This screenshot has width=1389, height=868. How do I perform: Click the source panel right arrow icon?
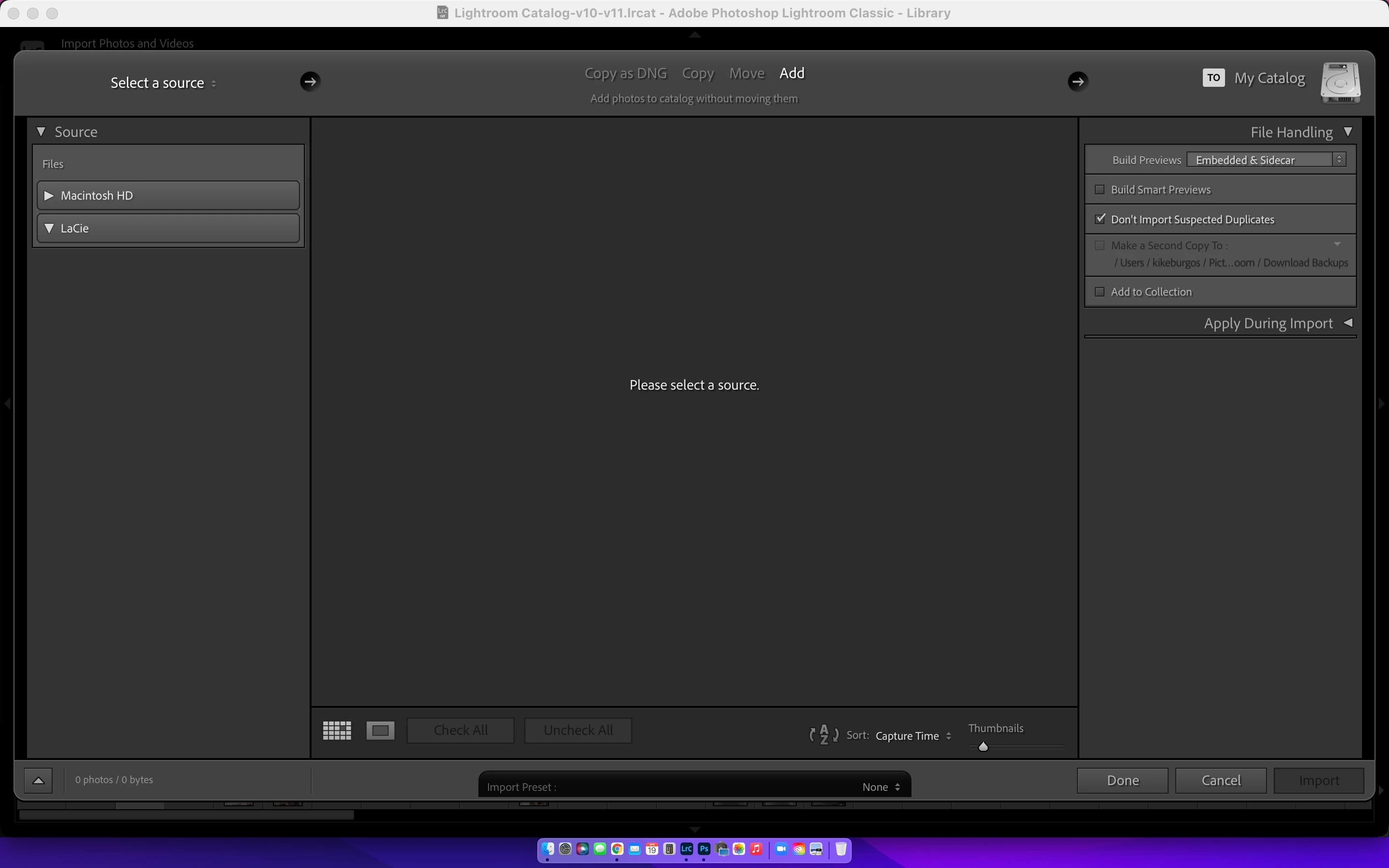(310, 81)
